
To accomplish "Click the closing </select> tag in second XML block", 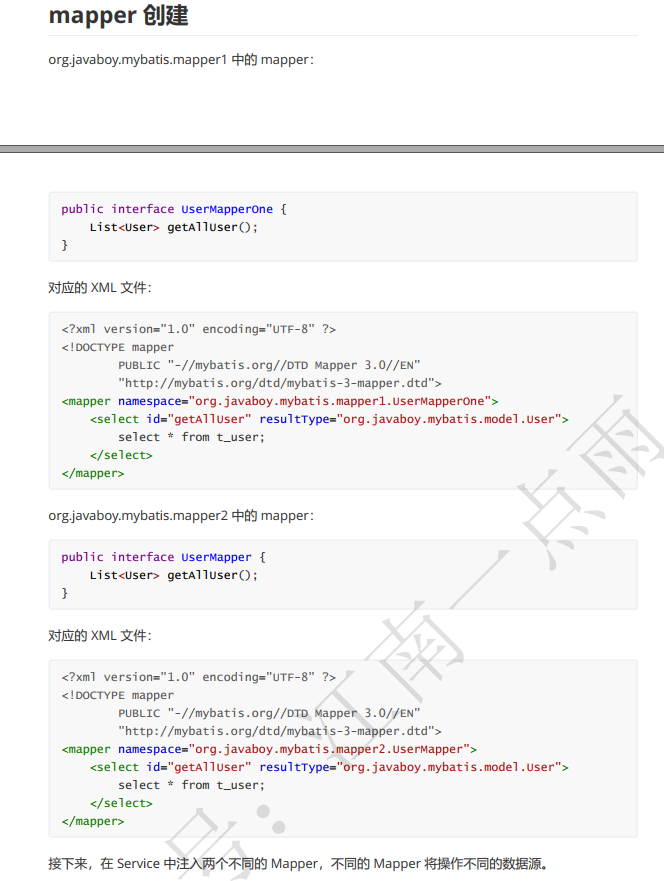I will (121, 803).
